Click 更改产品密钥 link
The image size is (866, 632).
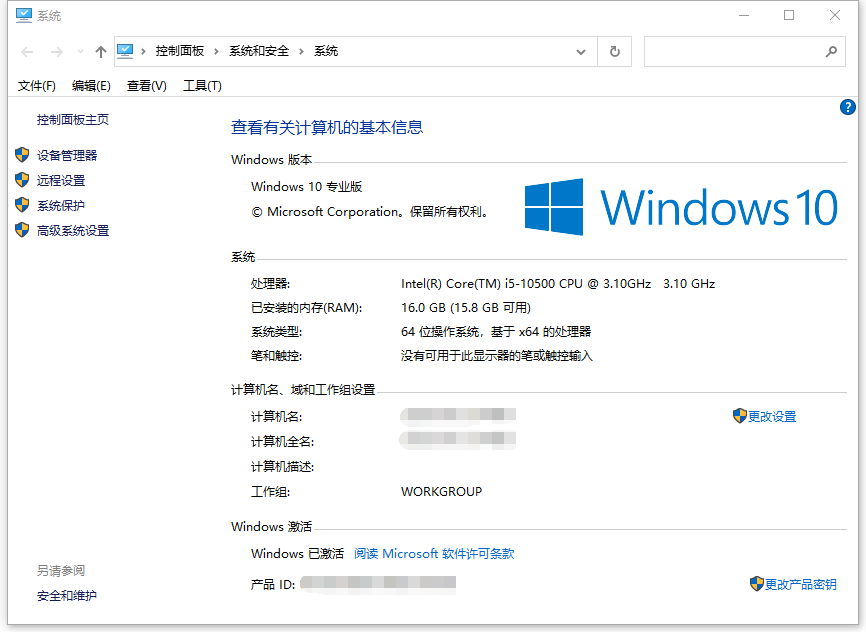tap(801, 584)
